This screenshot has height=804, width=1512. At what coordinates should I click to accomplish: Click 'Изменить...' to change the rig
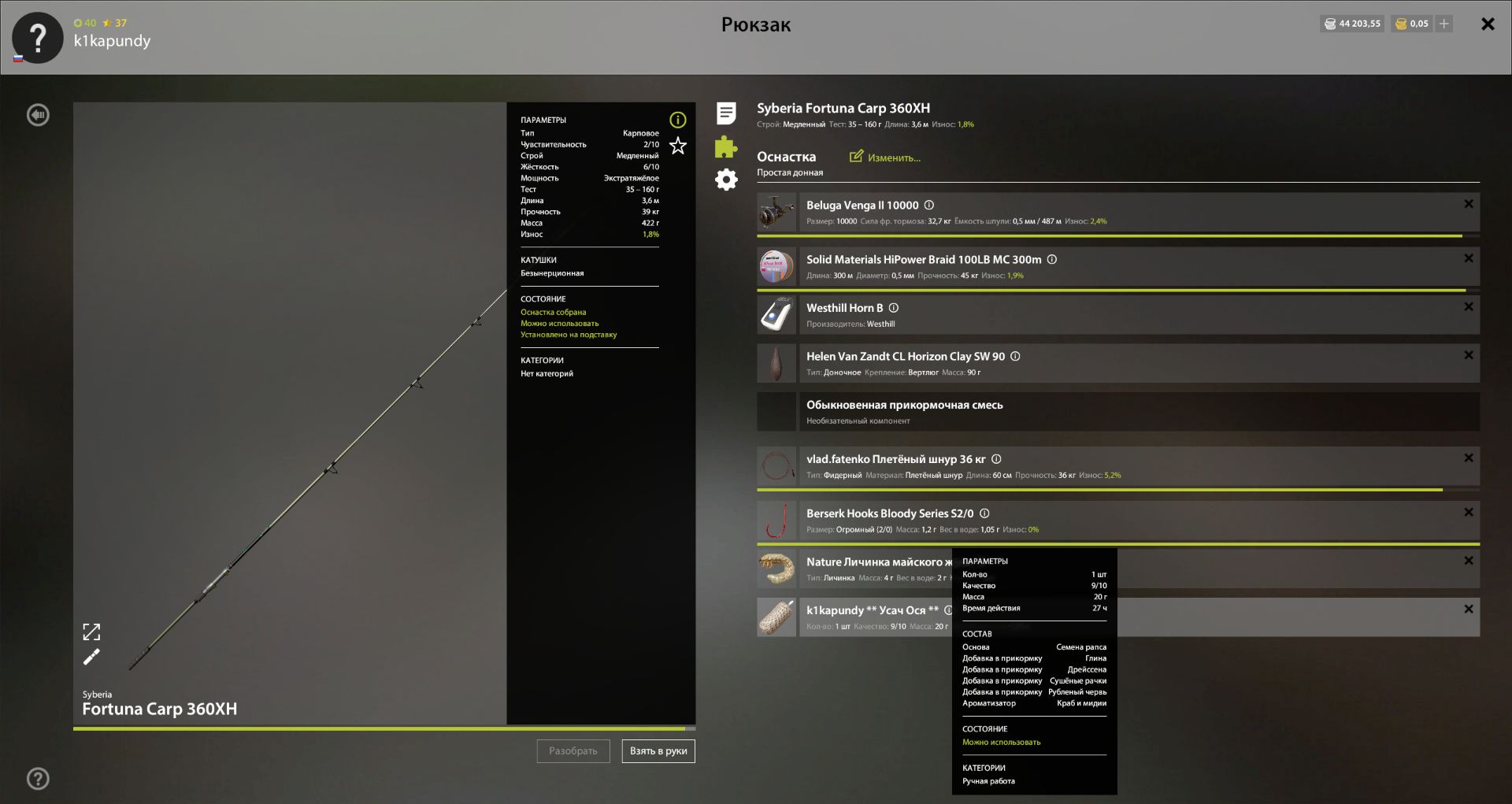click(886, 157)
